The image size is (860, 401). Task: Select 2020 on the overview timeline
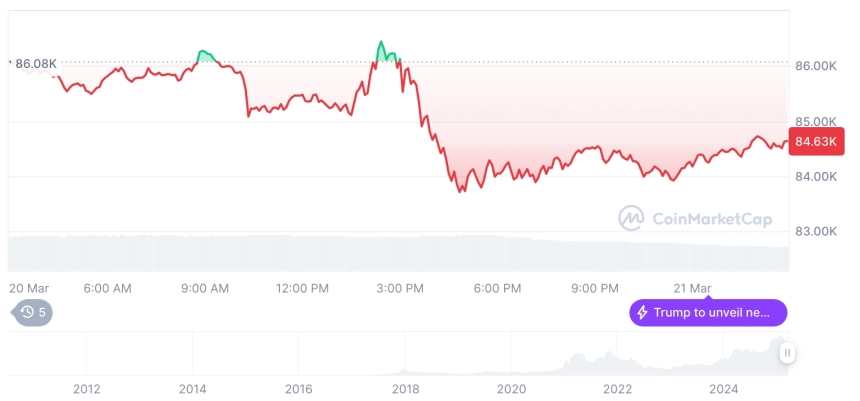[x=511, y=389]
